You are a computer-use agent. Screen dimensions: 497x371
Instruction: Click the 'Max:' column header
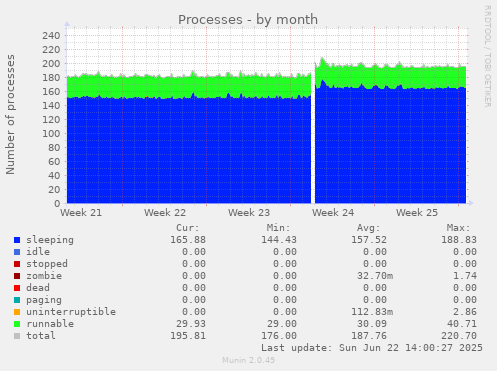pyautogui.click(x=459, y=228)
